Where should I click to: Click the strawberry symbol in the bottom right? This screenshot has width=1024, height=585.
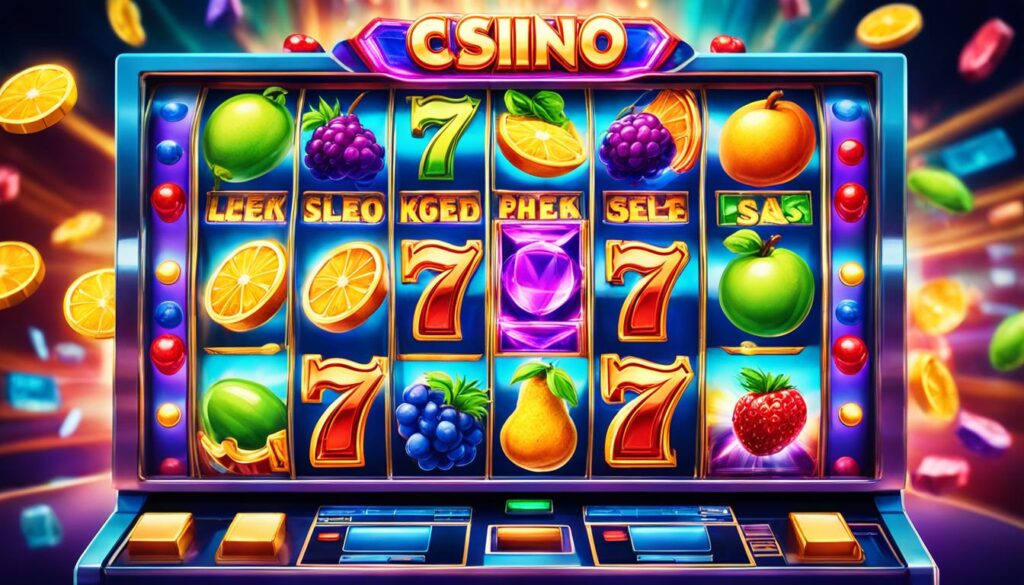[x=769, y=411]
